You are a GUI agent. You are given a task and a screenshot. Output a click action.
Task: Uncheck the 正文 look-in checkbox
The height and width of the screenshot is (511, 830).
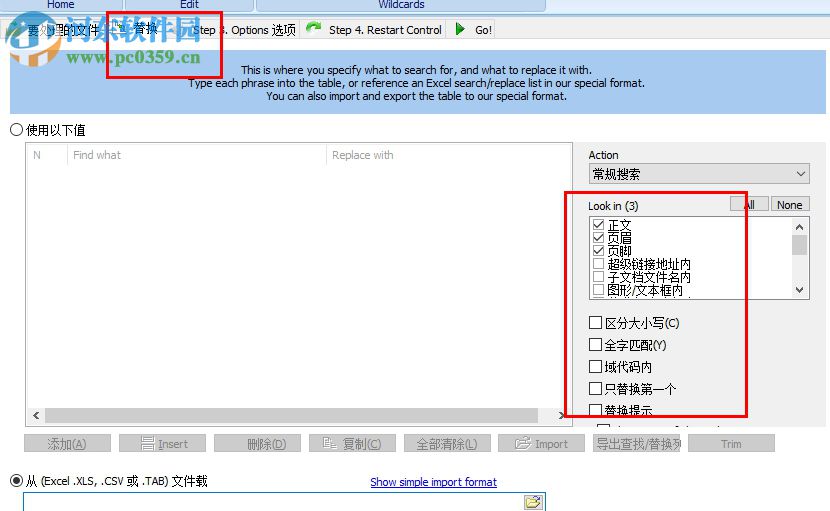[x=598, y=225]
